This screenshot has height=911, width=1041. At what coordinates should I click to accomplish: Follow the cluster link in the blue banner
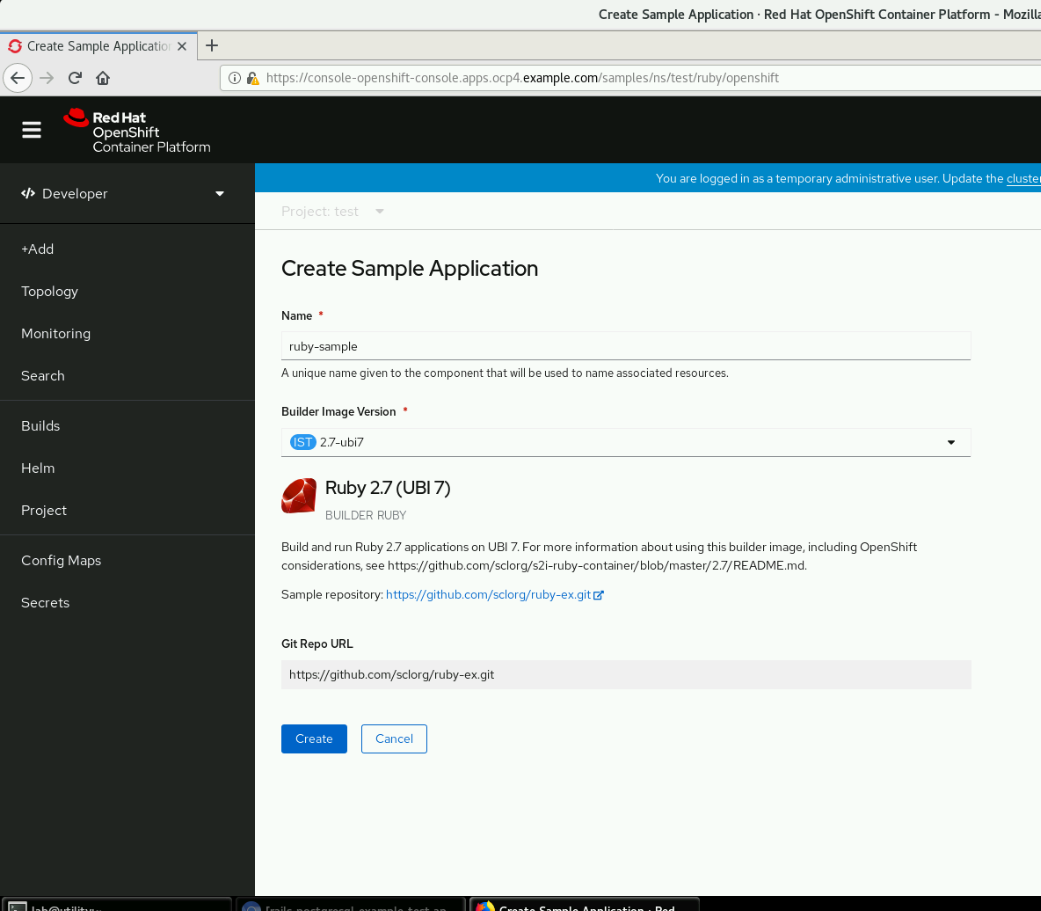1023,179
